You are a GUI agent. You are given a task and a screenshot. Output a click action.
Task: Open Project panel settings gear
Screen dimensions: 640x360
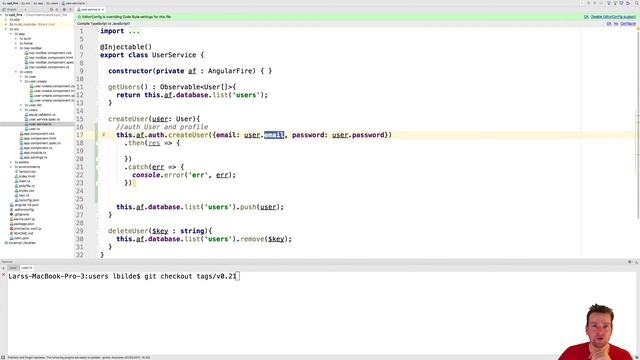click(64, 9)
